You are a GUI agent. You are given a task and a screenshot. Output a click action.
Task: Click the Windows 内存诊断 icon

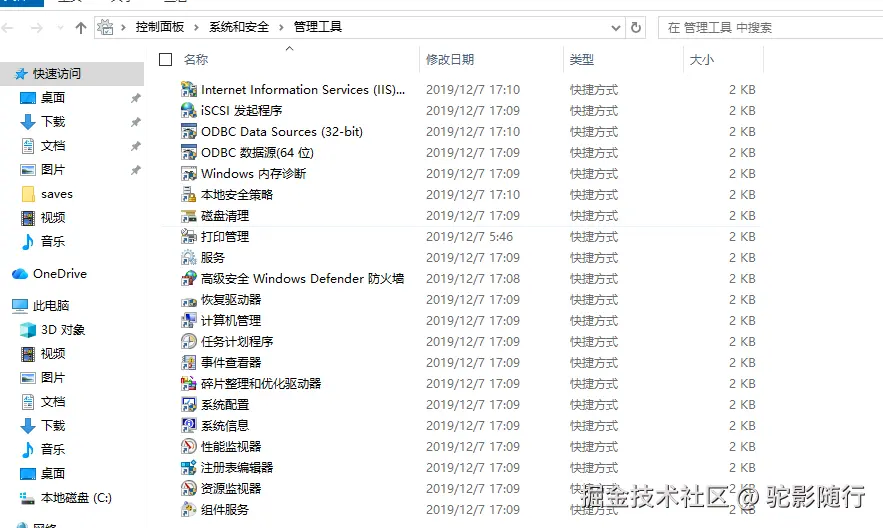[189, 173]
